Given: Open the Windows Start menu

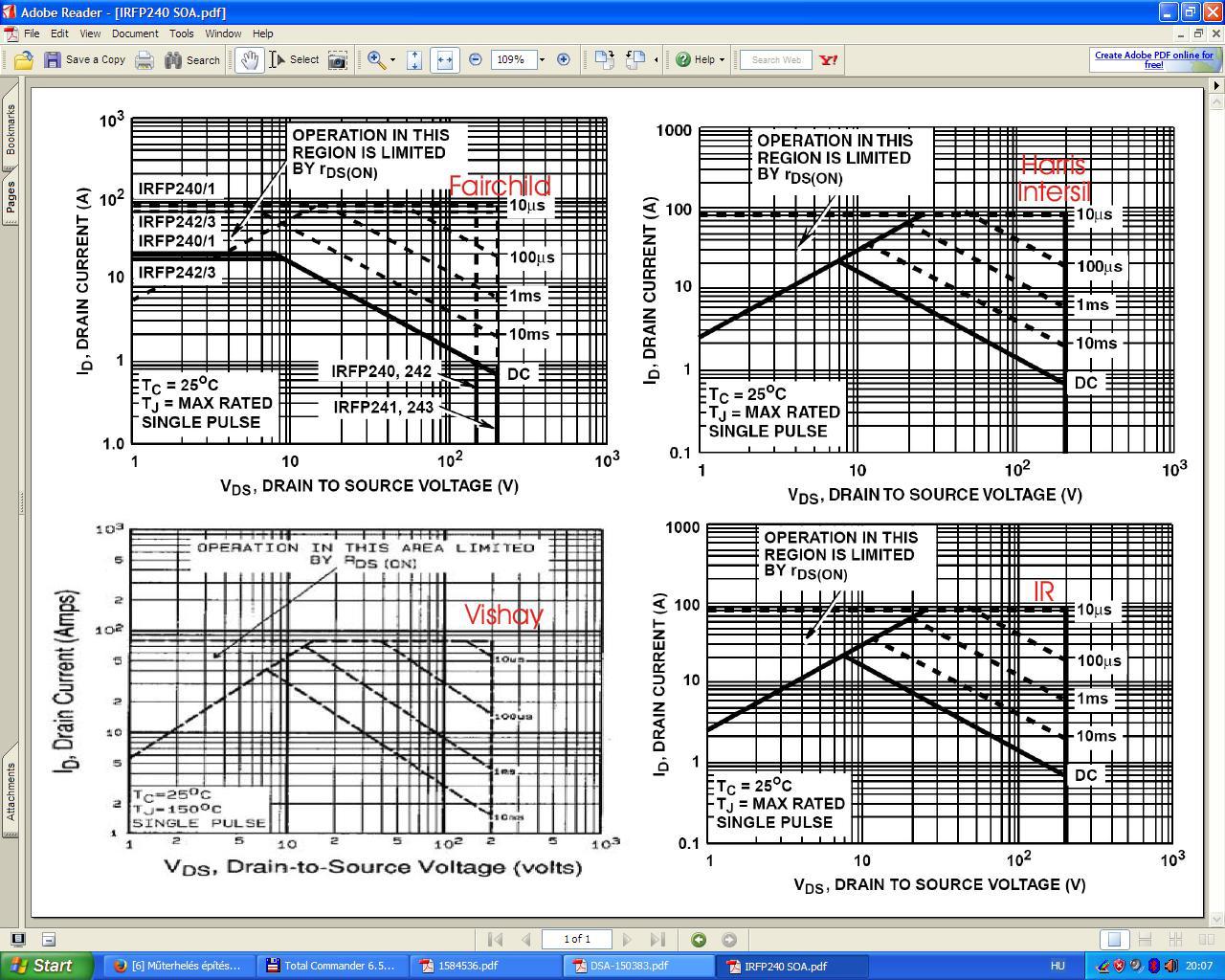Looking at the screenshot, I should [47, 966].
